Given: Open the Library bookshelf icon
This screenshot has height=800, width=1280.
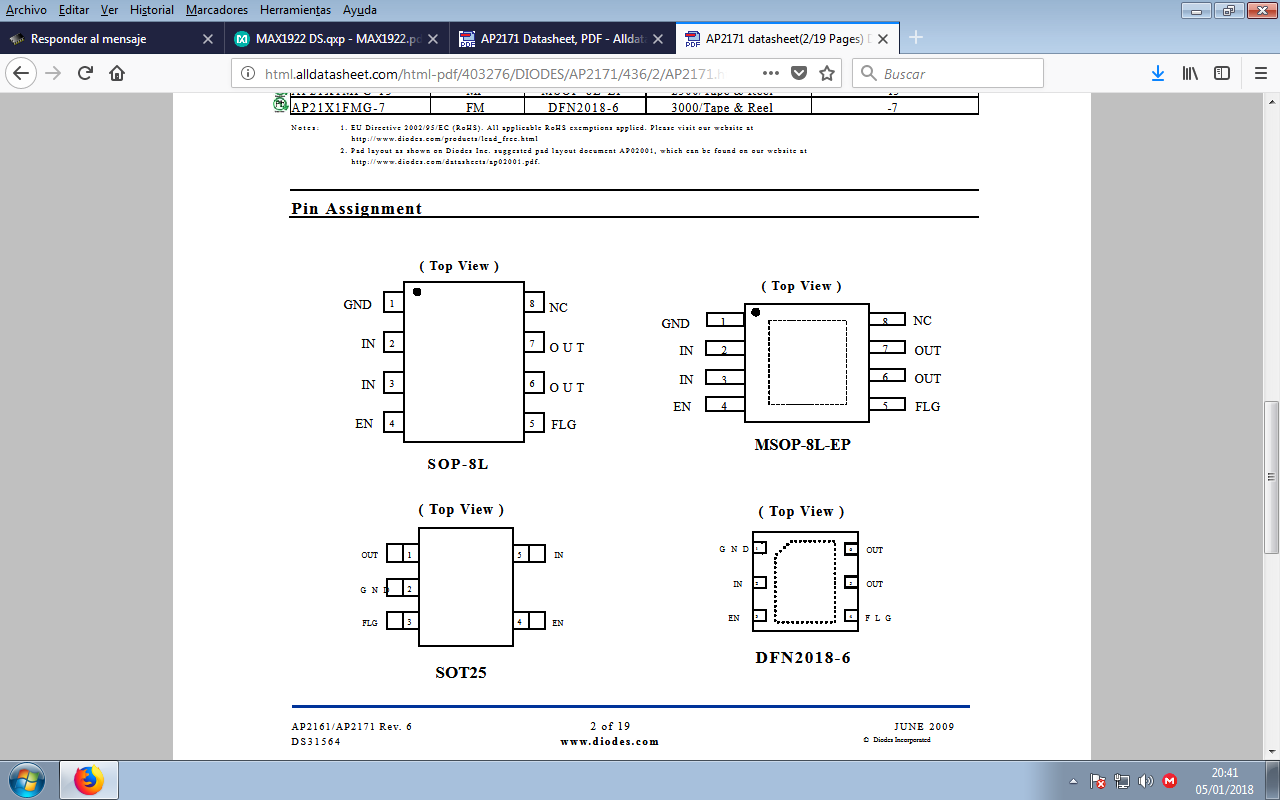Looking at the screenshot, I should pos(1190,73).
